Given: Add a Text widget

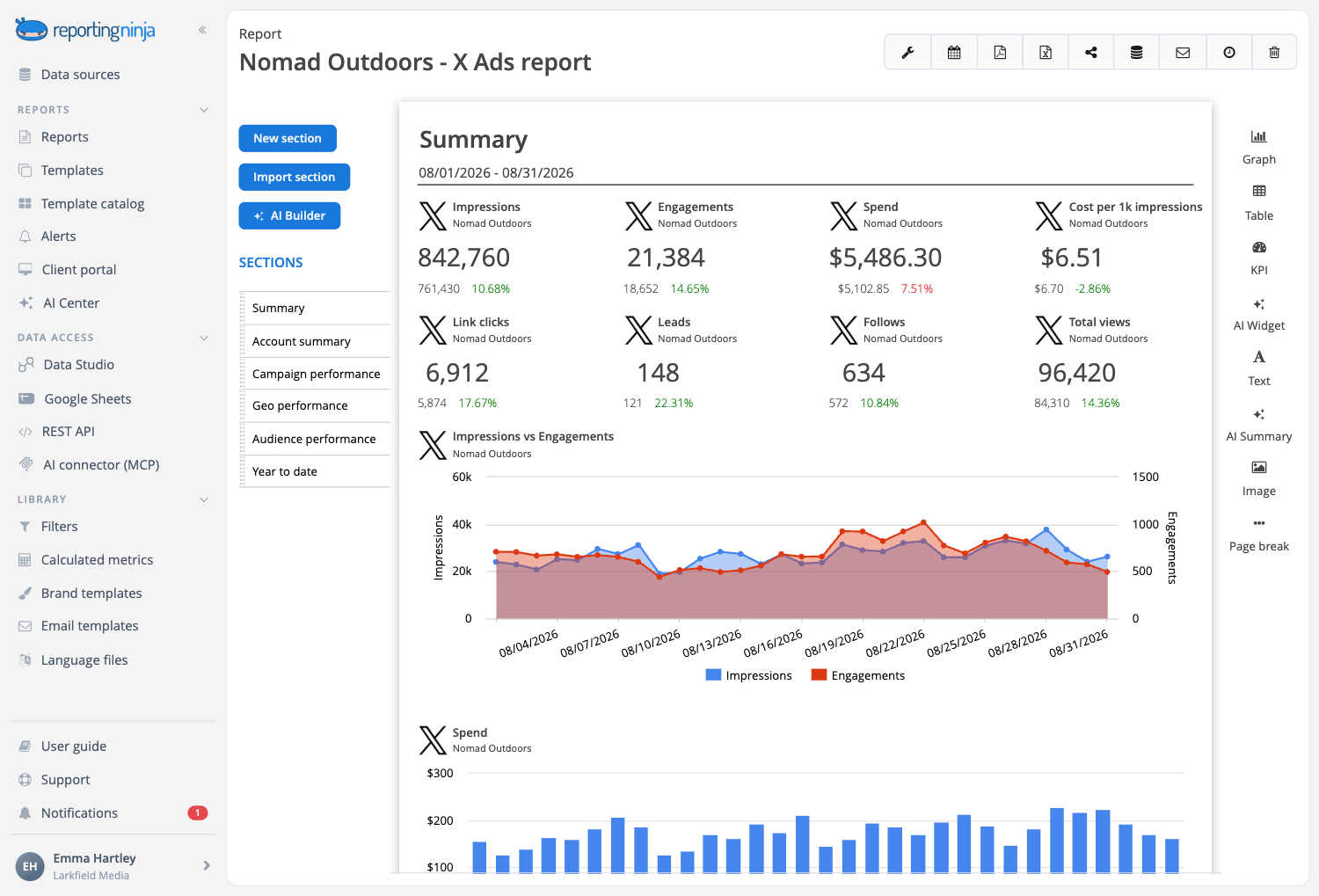Looking at the screenshot, I should [x=1259, y=368].
